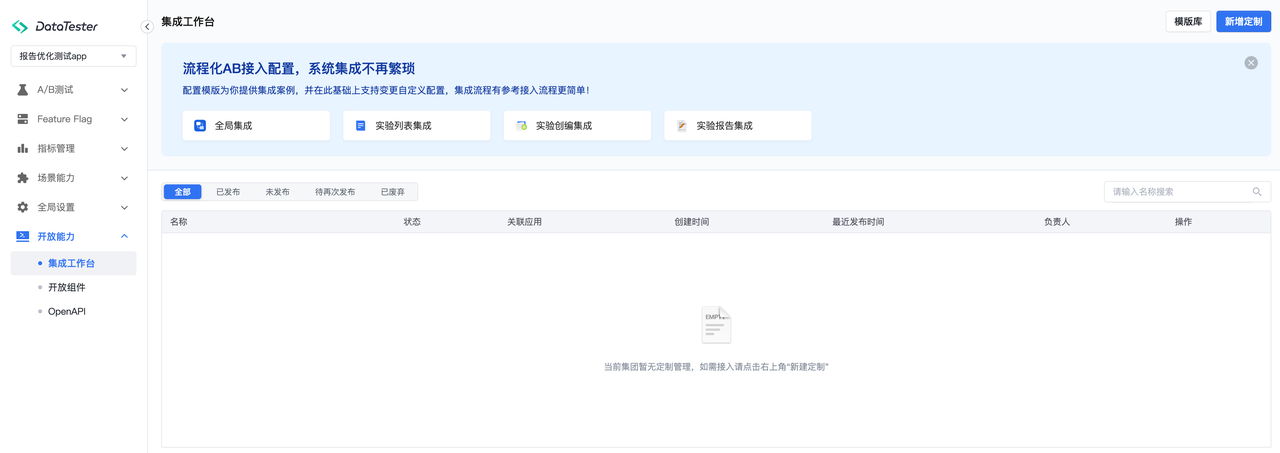This screenshot has width=1280, height=453.
Task: Click the empty state message 当前集团暂无定制管理
Action: pos(716,367)
